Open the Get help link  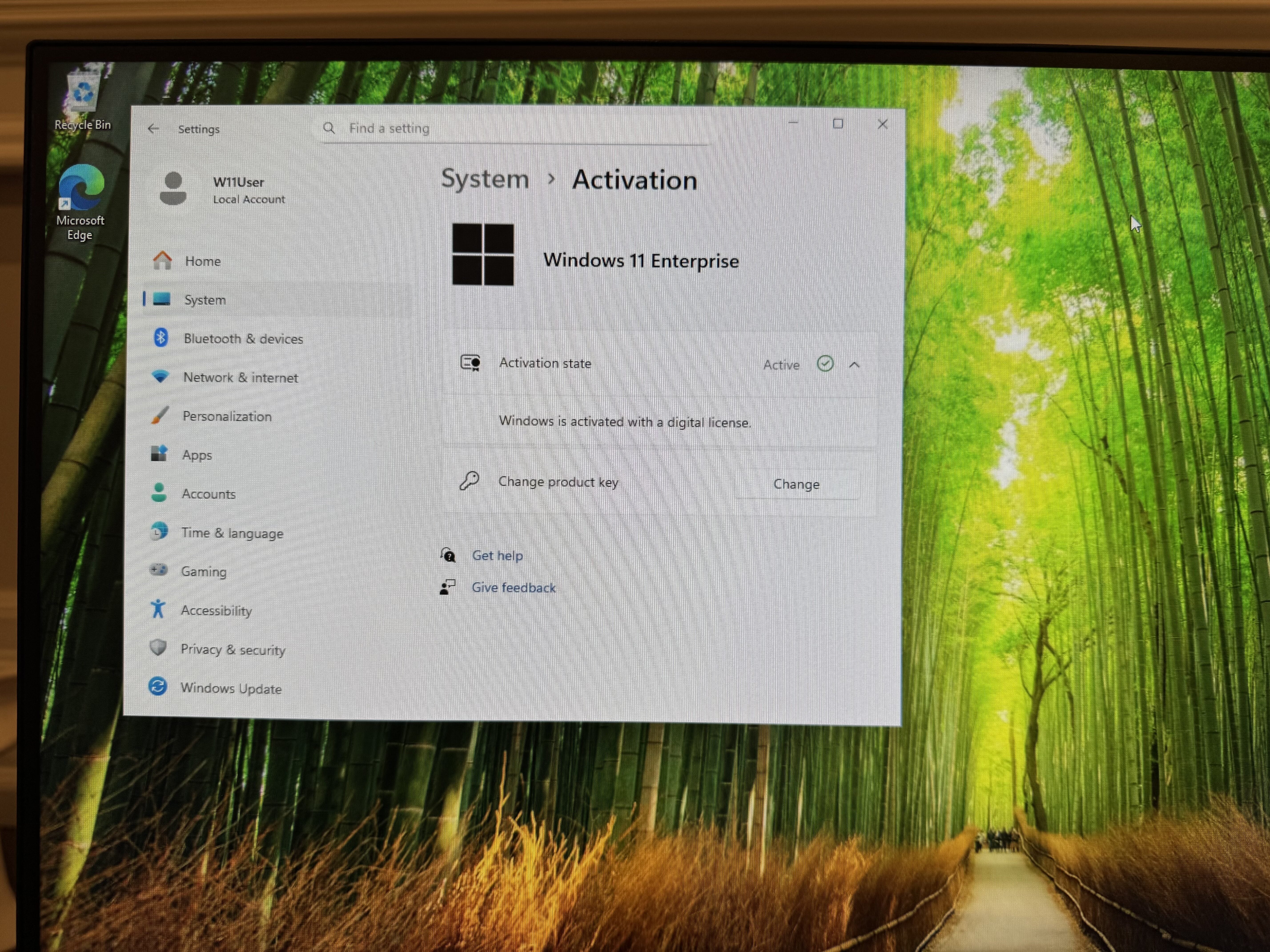click(x=497, y=556)
